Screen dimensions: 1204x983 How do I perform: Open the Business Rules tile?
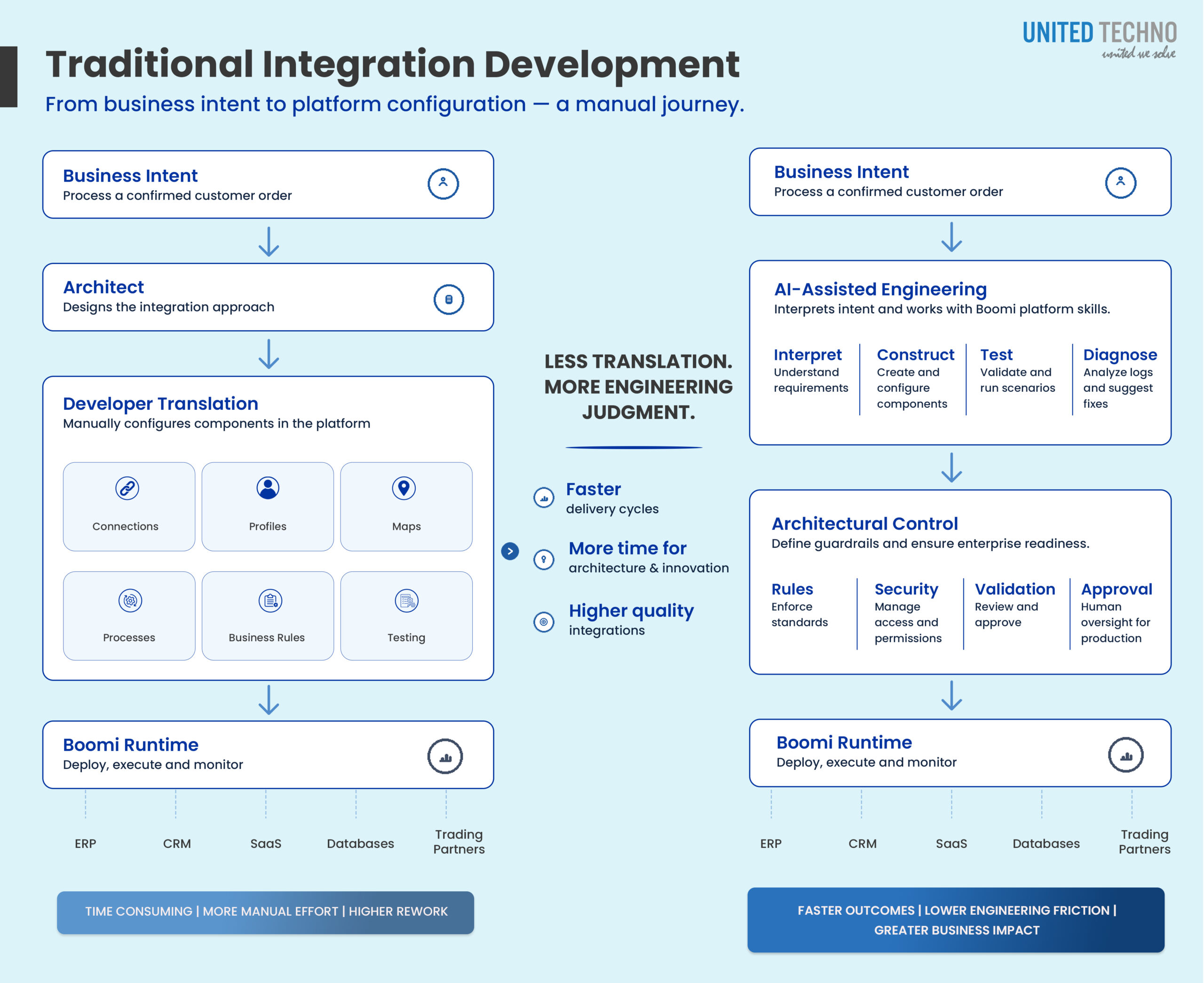pos(268,616)
